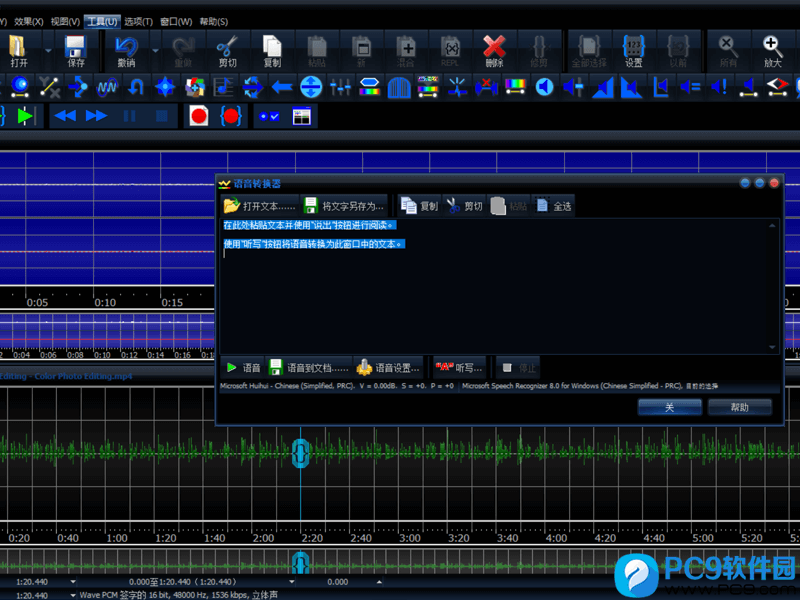The width and height of the screenshot is (800, 600).
Task: Play audio with the green play button
Action: pyautogui.click(x=24, y=116)
